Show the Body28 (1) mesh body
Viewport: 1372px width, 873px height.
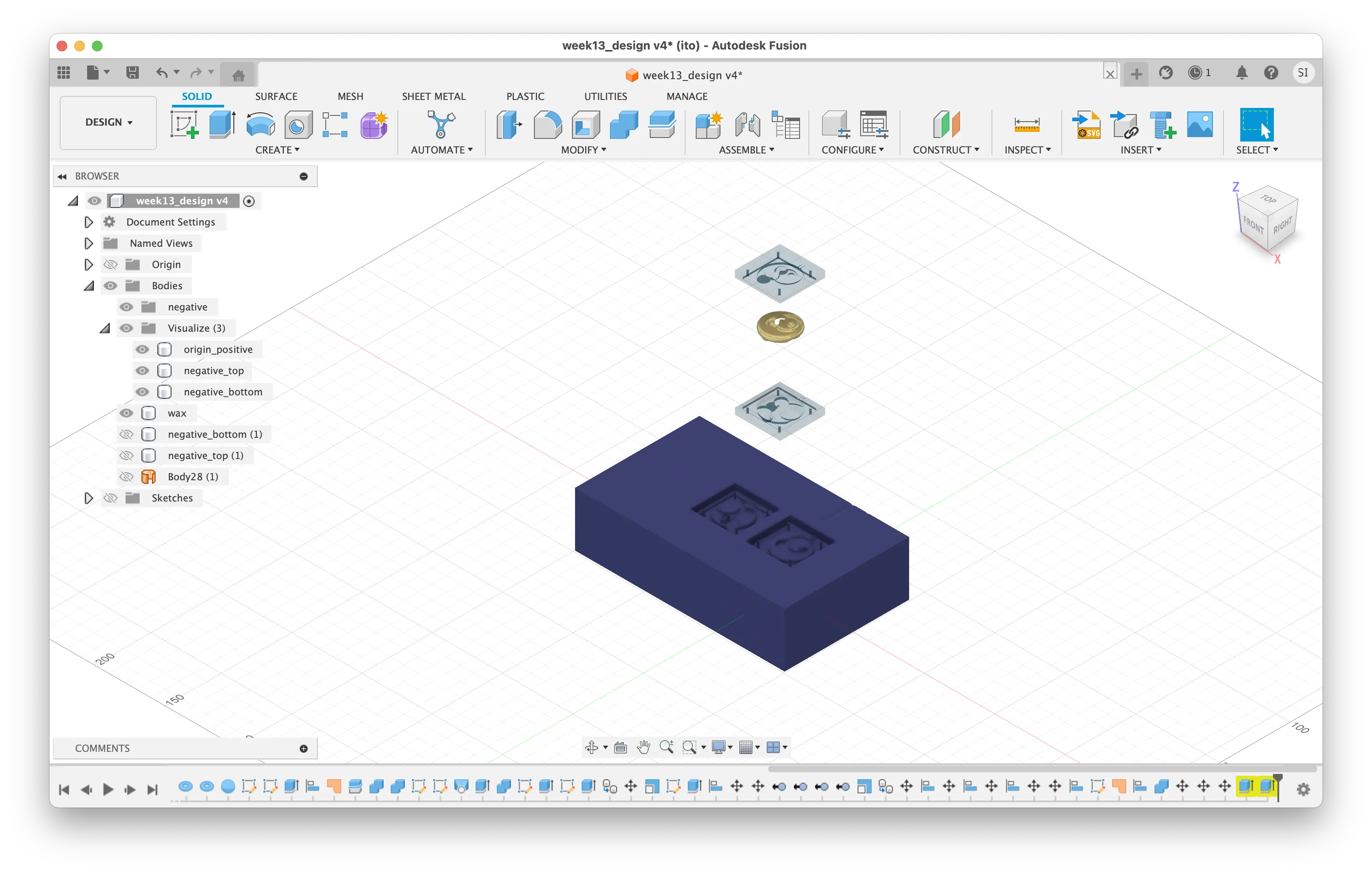click(126, 477)
